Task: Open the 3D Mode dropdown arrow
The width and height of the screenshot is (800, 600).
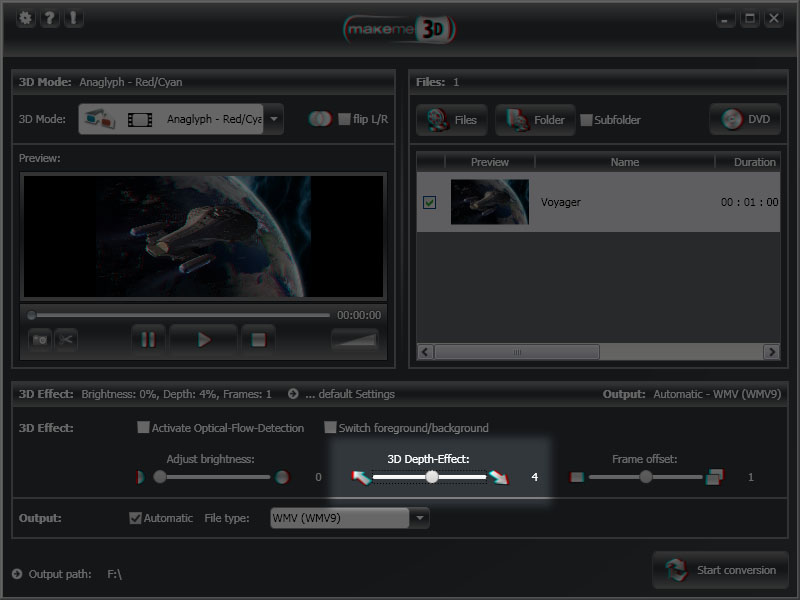Action: [x=274, y=119]
